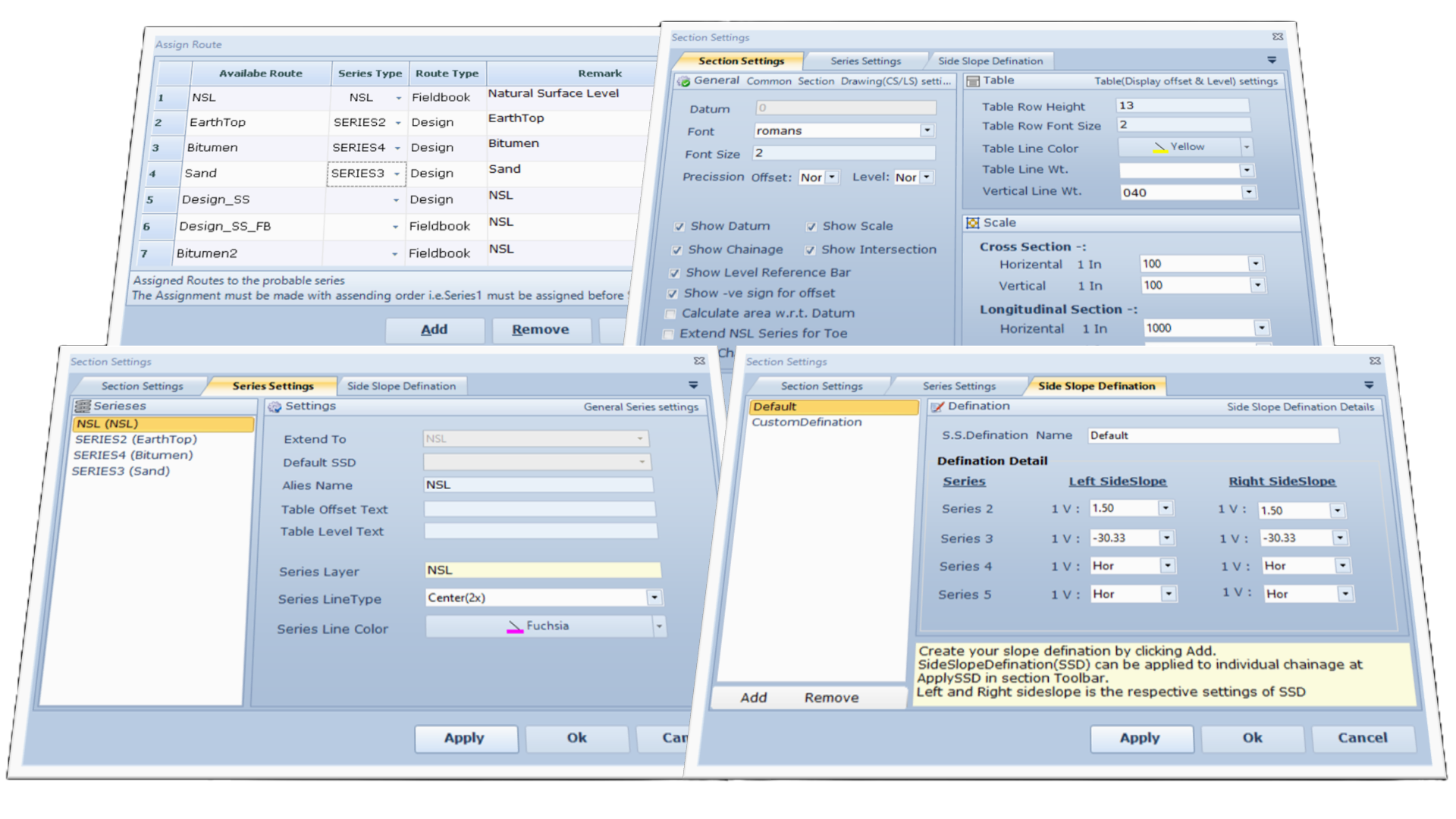
Task: Open the tab options arrow in Side Slope window
Action: (x=1369, y=385)
